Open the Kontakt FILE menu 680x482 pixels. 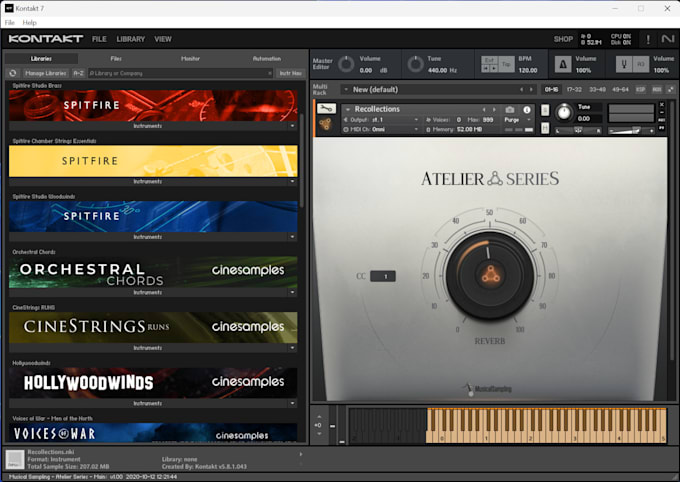point(99,39)
